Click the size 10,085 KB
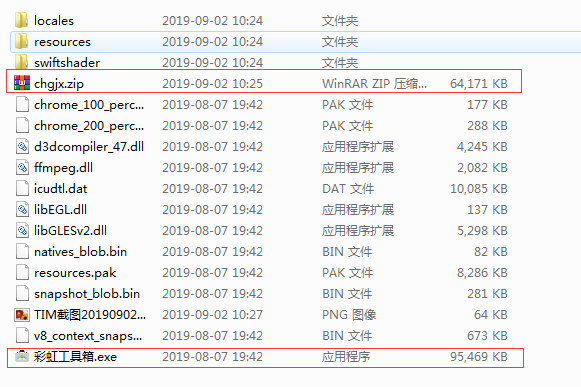581x387 pixels. (479, 189)
